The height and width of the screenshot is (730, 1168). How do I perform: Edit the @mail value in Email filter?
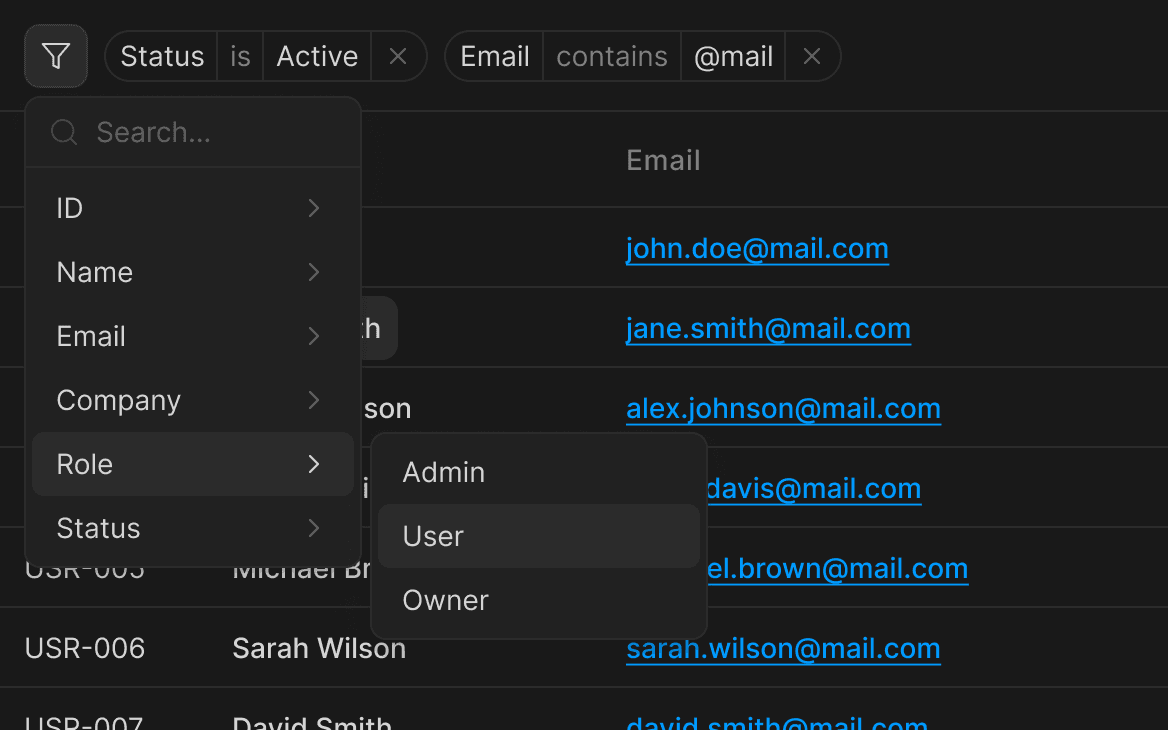point(733,57)
